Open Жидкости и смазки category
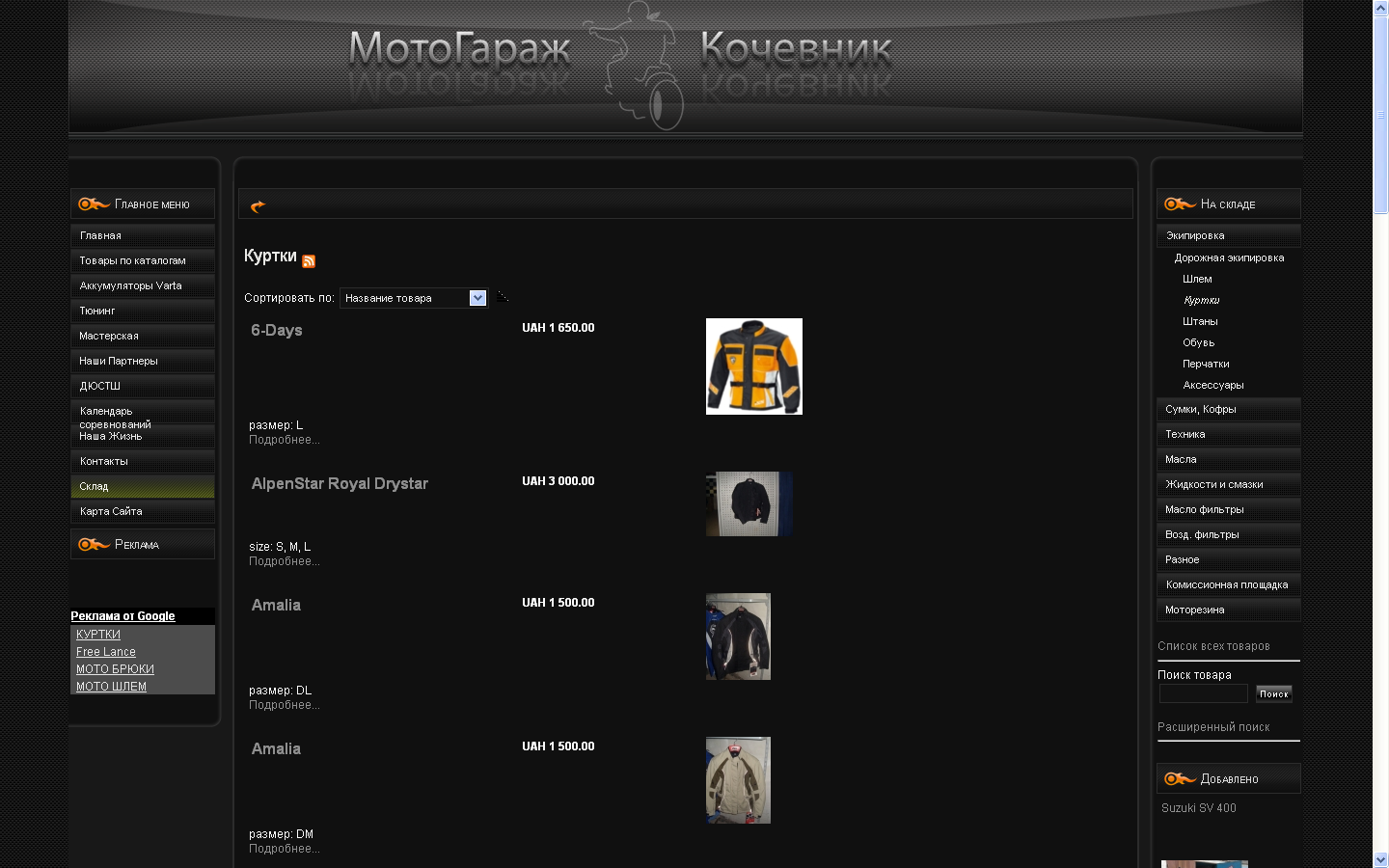Image resolution: width=1389 pixels, height=868 pixels. click(x=1229, y=484)
